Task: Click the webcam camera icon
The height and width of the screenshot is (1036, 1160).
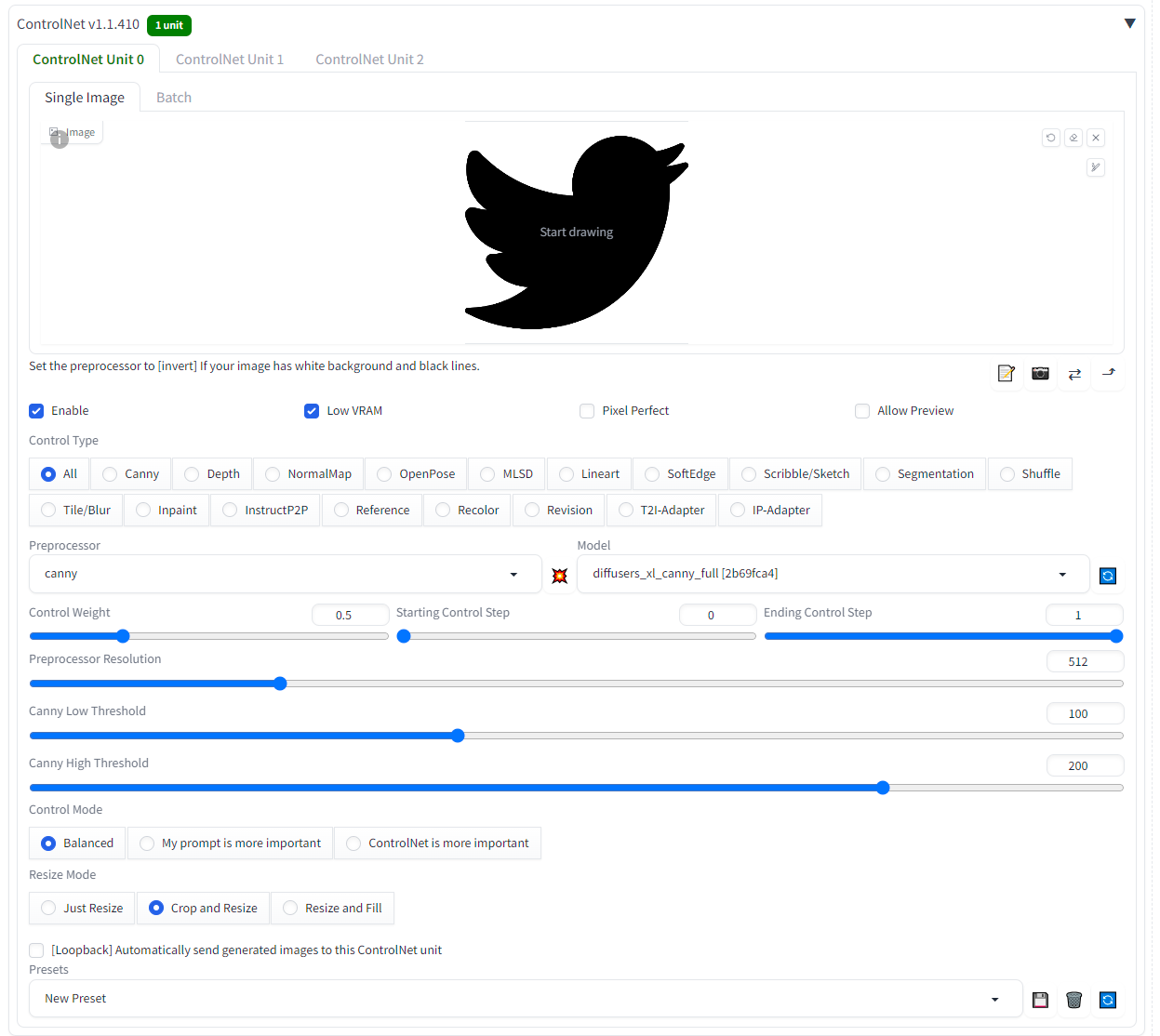Action: tap(1040, 374)
